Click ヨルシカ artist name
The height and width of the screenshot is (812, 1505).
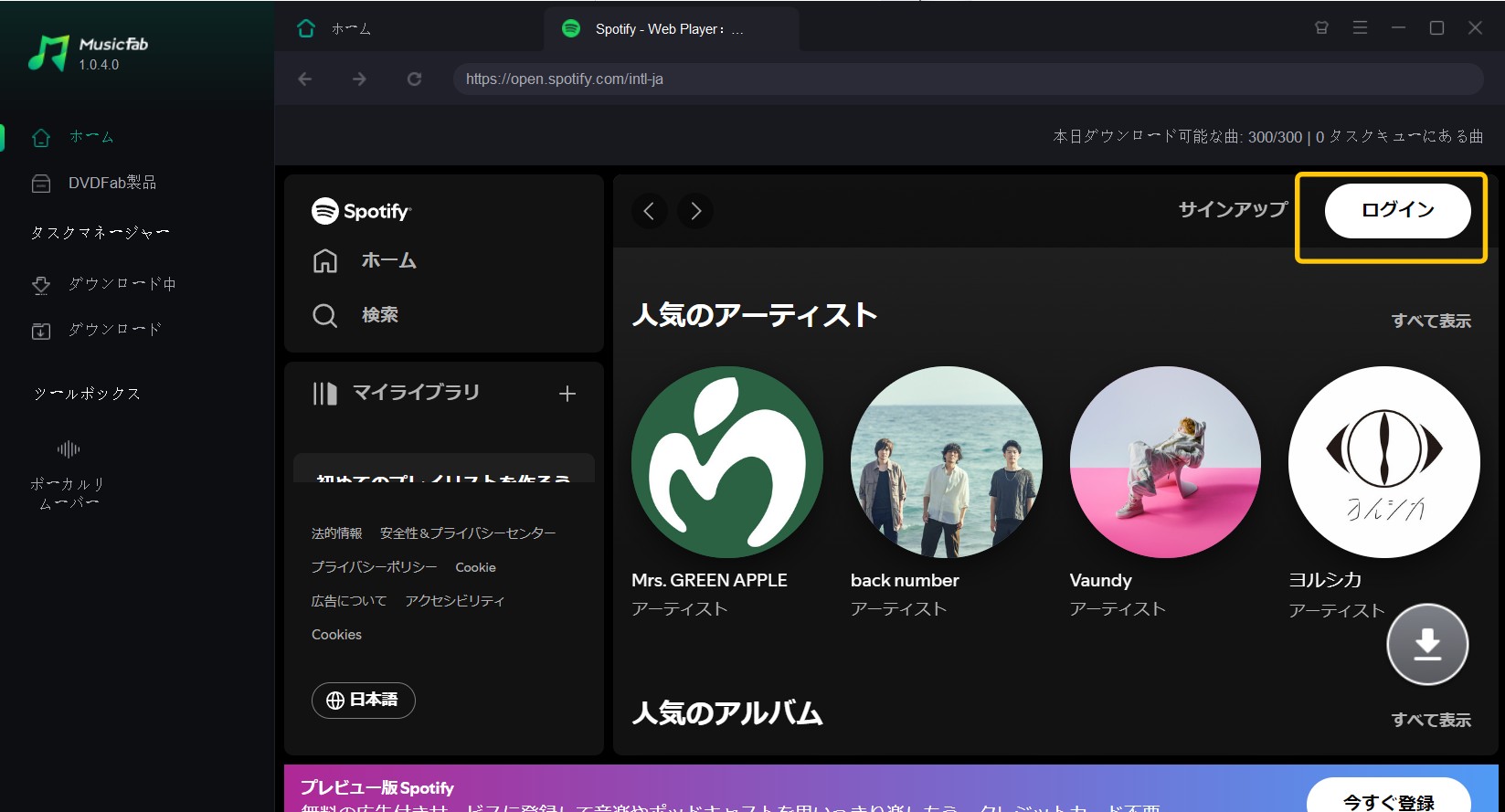point(1325,581)
